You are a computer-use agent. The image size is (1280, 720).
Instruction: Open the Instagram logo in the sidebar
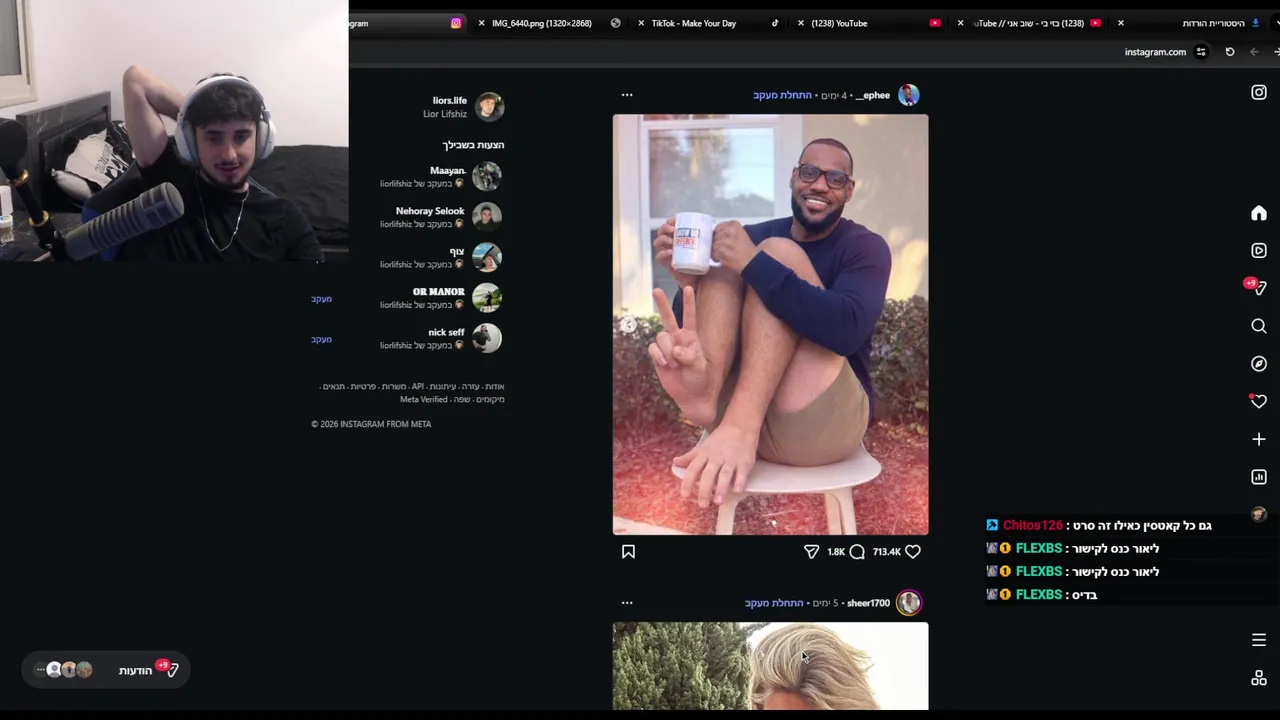(x=1259, y=92)
